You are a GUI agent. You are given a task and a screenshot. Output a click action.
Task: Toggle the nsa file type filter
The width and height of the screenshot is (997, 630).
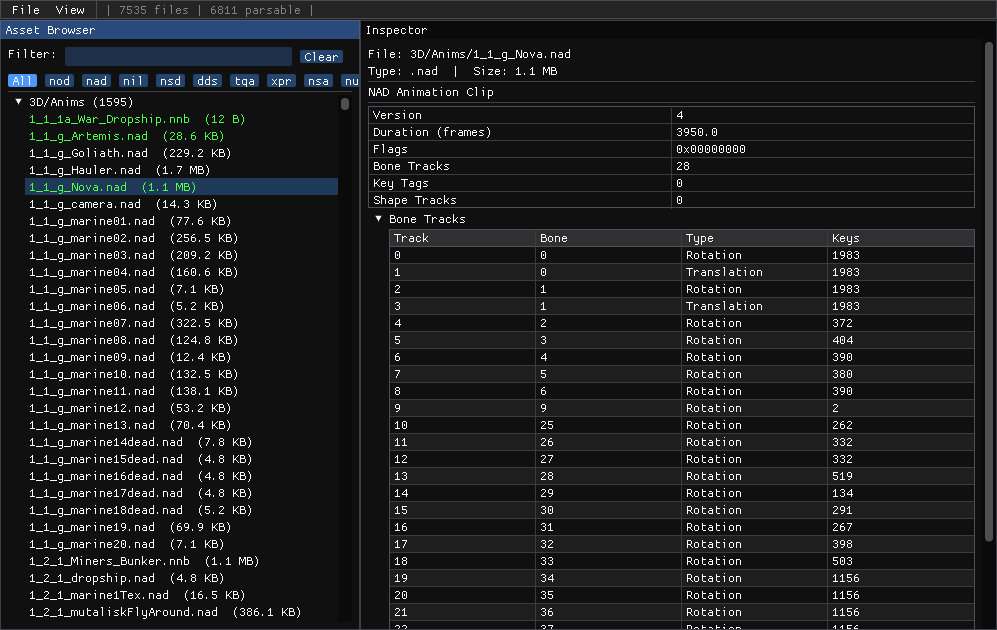(x=318, y=81)
